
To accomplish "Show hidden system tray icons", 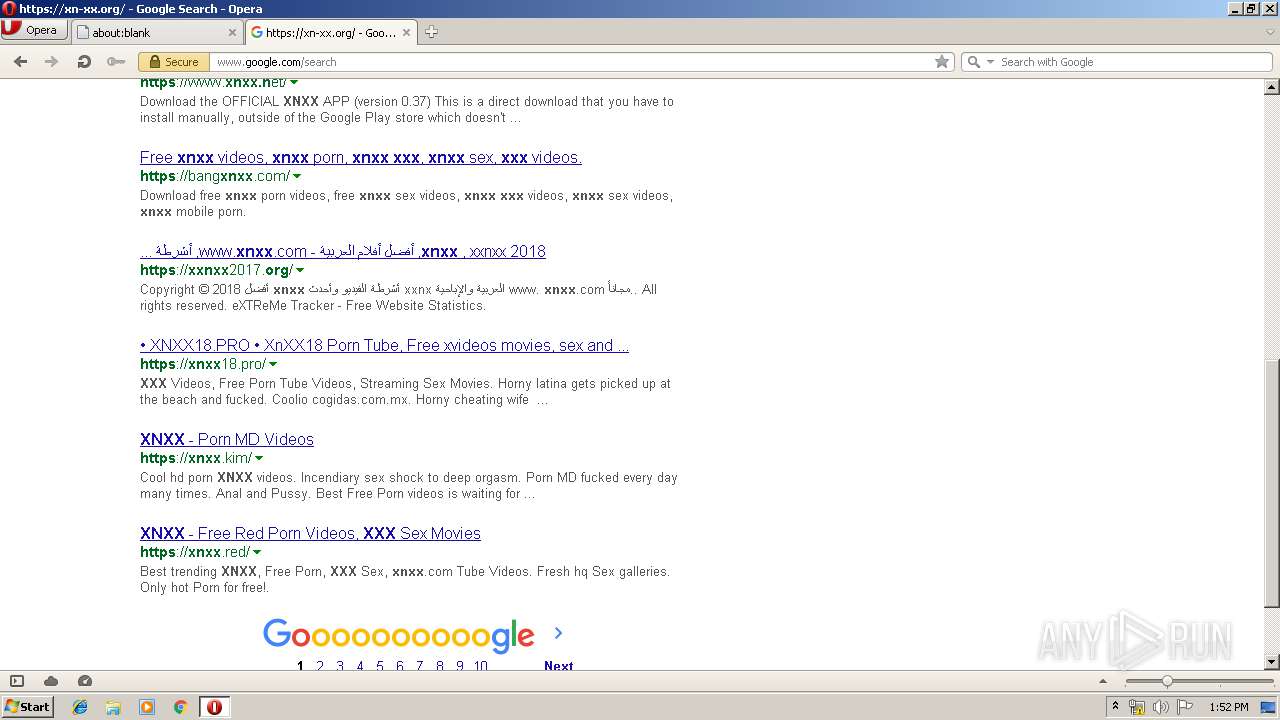I will [x=1116, y=707].
